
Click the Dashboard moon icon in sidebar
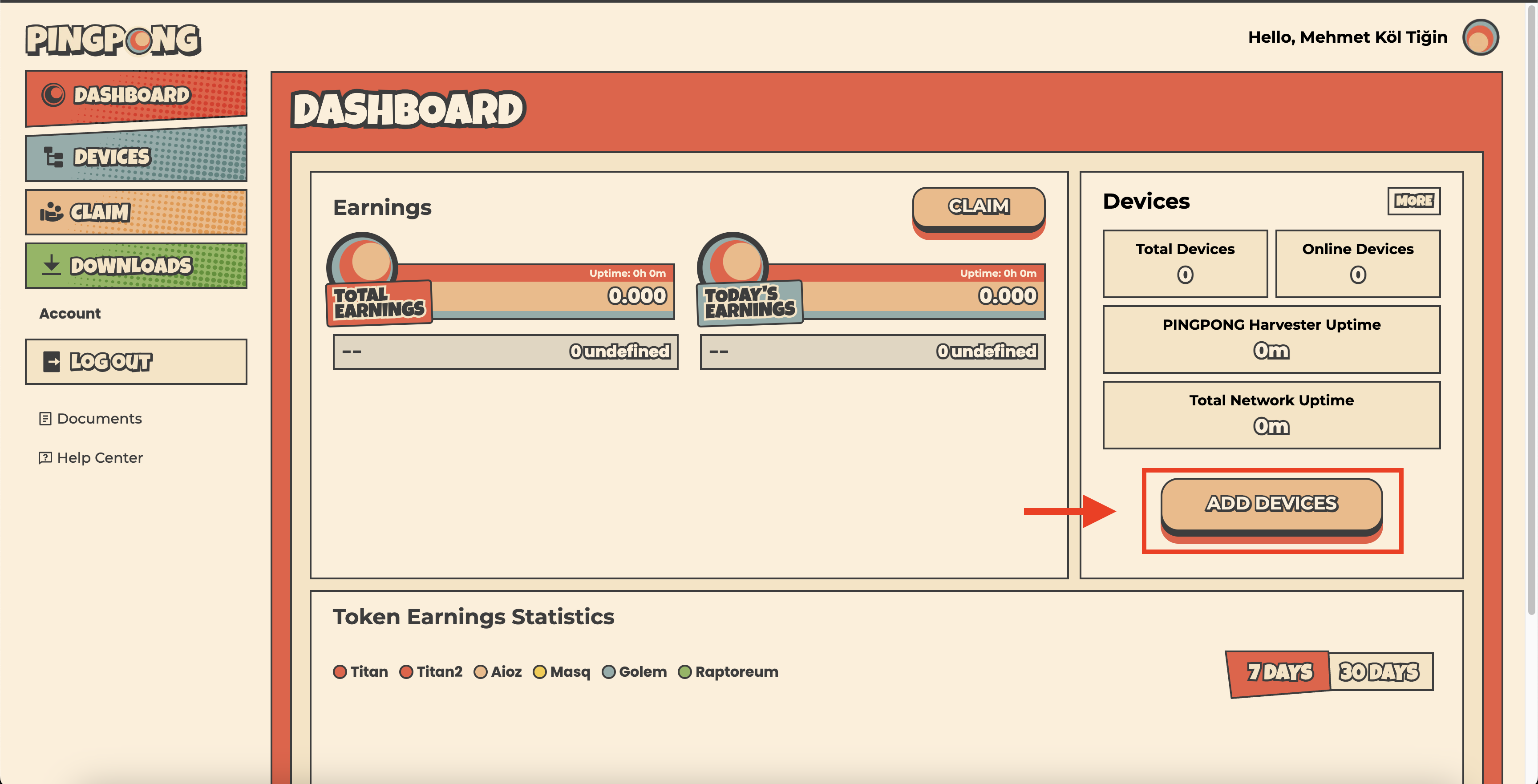[53, 94]
